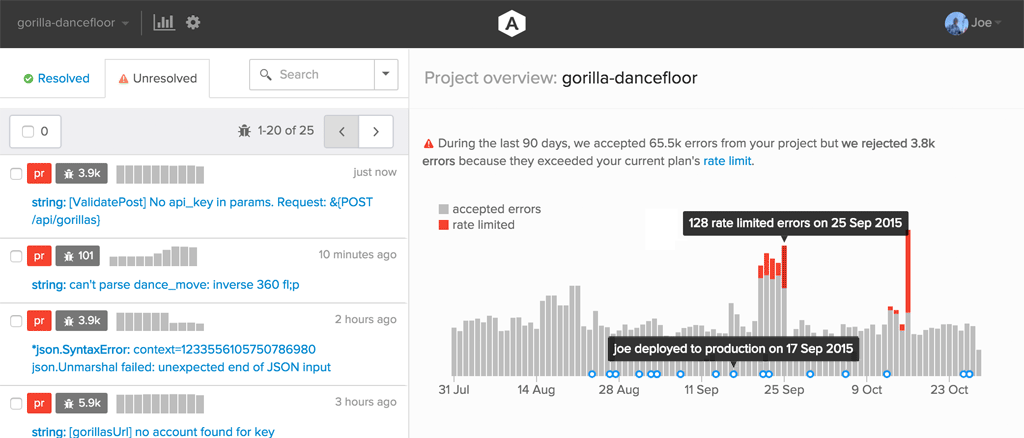This screenshot has width=1024, height=438.
Task: Click the red rate limited legend swatch
Action: tap(443, 225)
